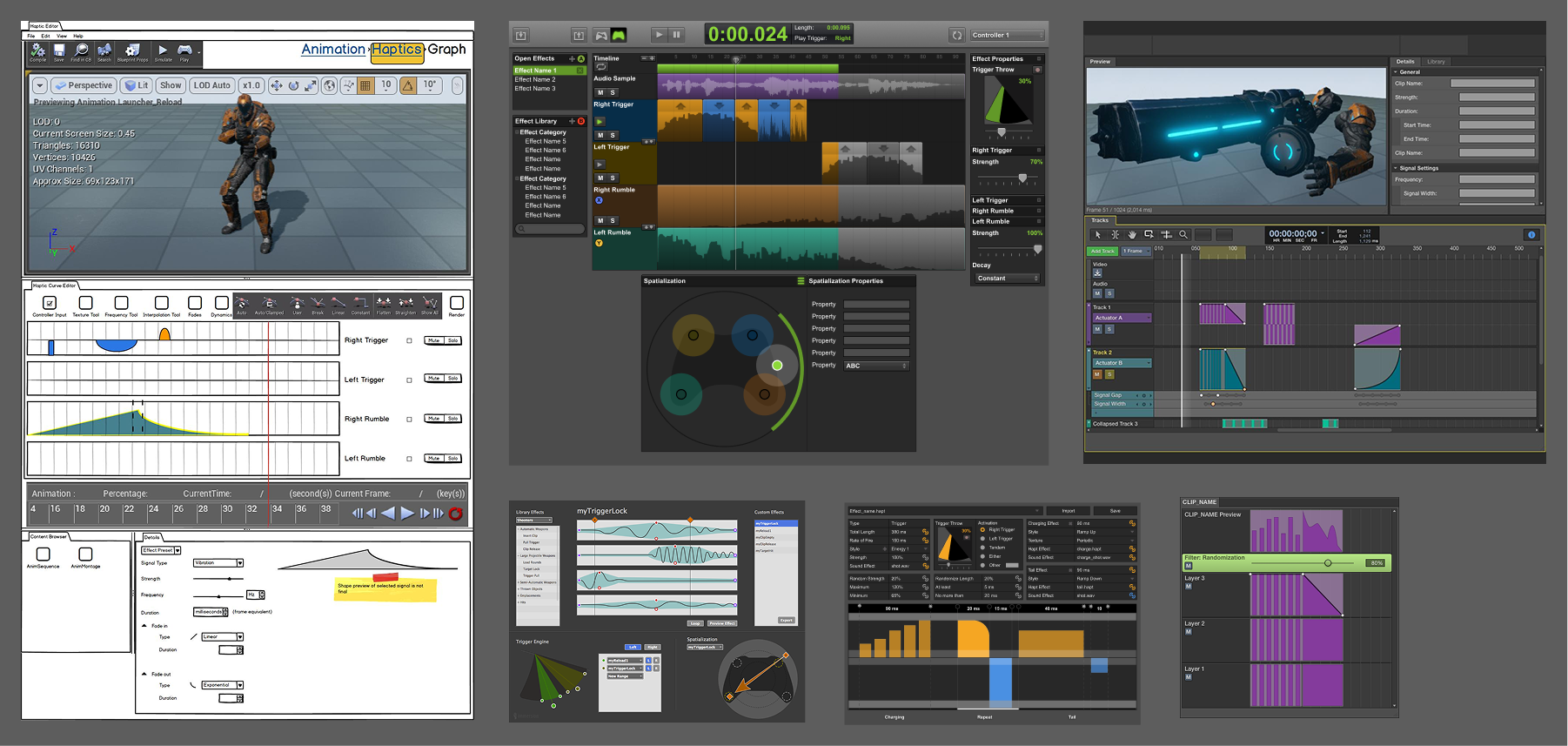Open the Controller 1 dropdown

(x=1007, y=35)
